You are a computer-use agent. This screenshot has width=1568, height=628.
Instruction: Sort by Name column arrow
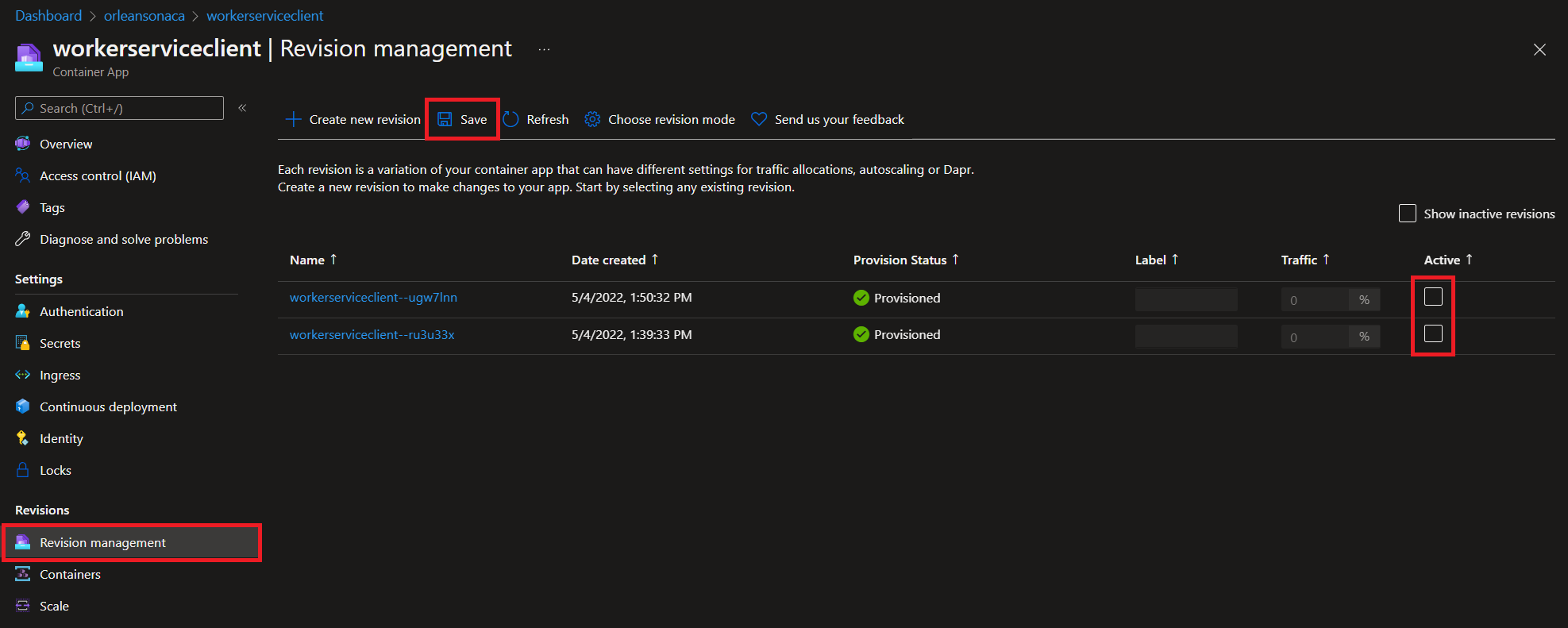coord(333,259)
